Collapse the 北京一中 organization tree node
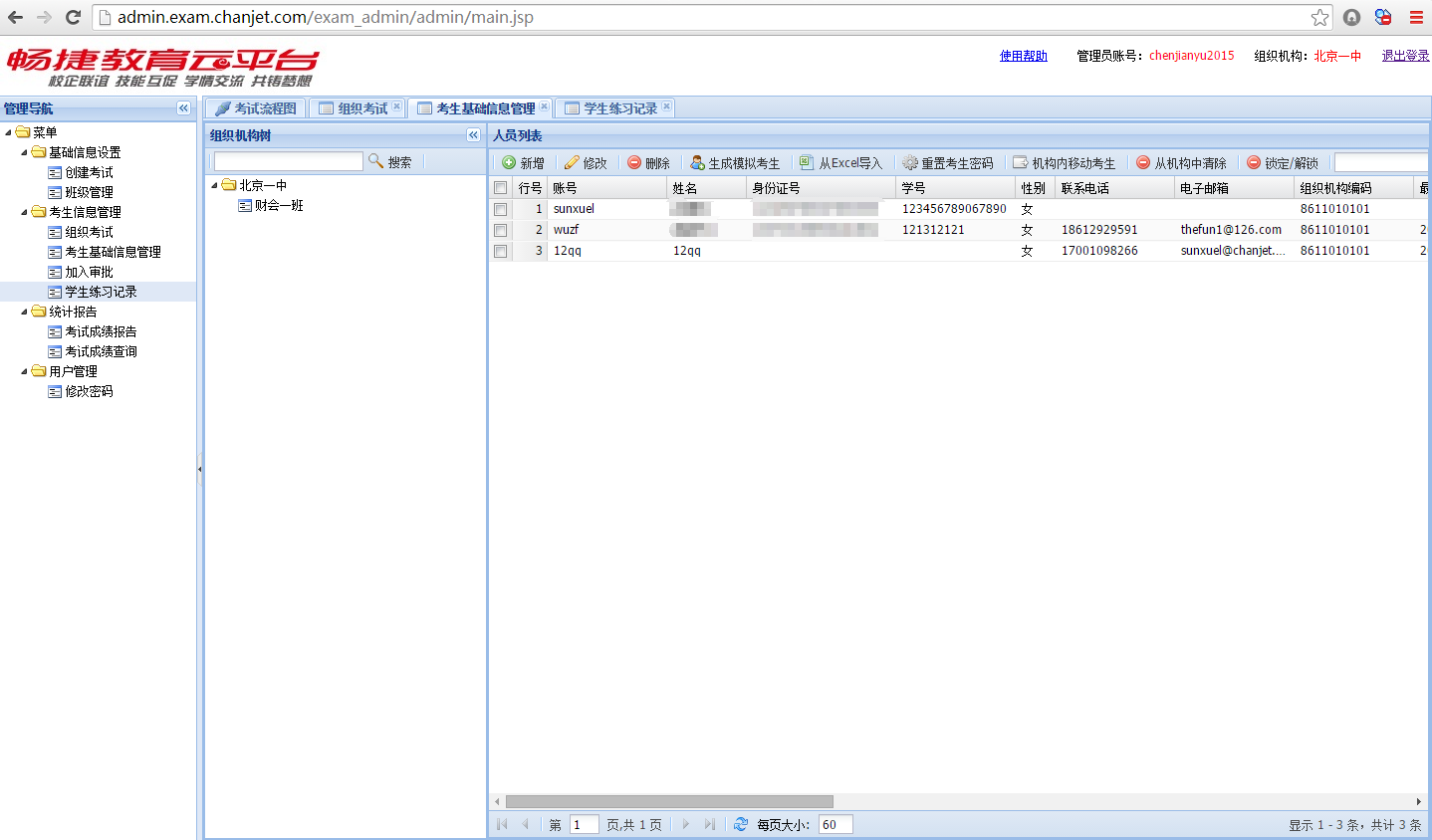Viewport: 1432px width, 840px height. pos(214,186)
